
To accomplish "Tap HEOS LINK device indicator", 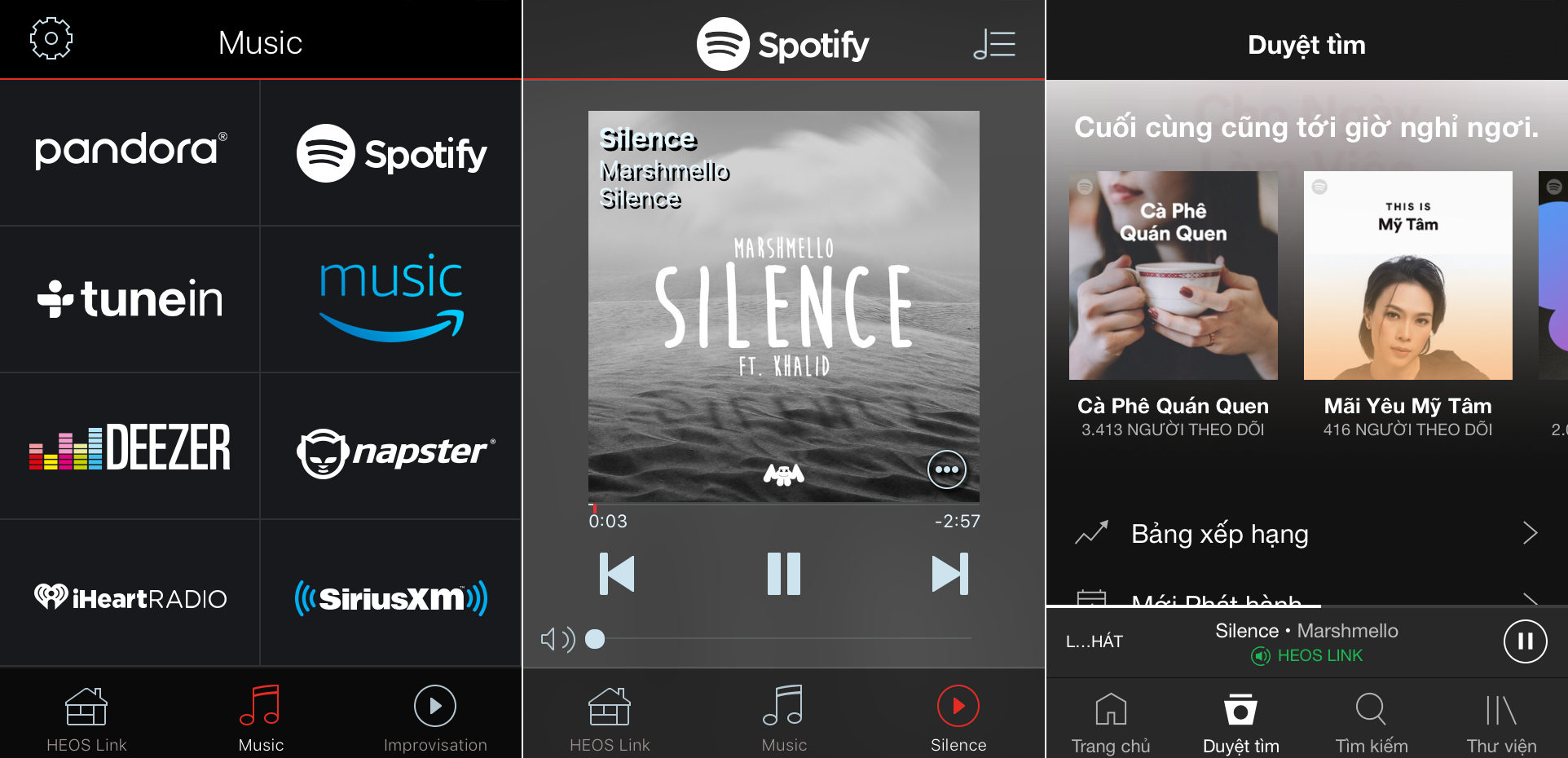I will pos(1306,655).
